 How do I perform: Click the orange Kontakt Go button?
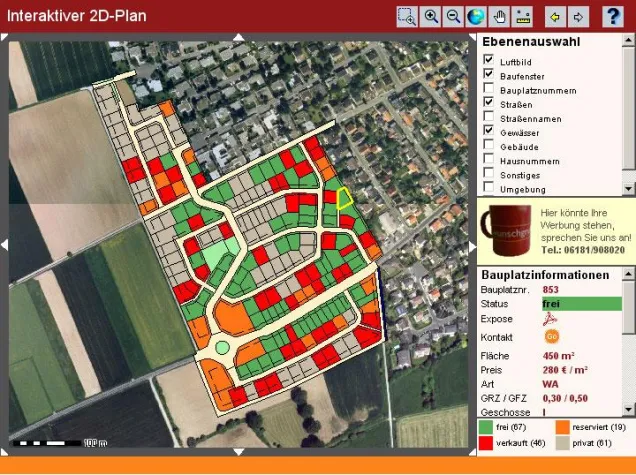pyautogui.click(x=551, y=337)
